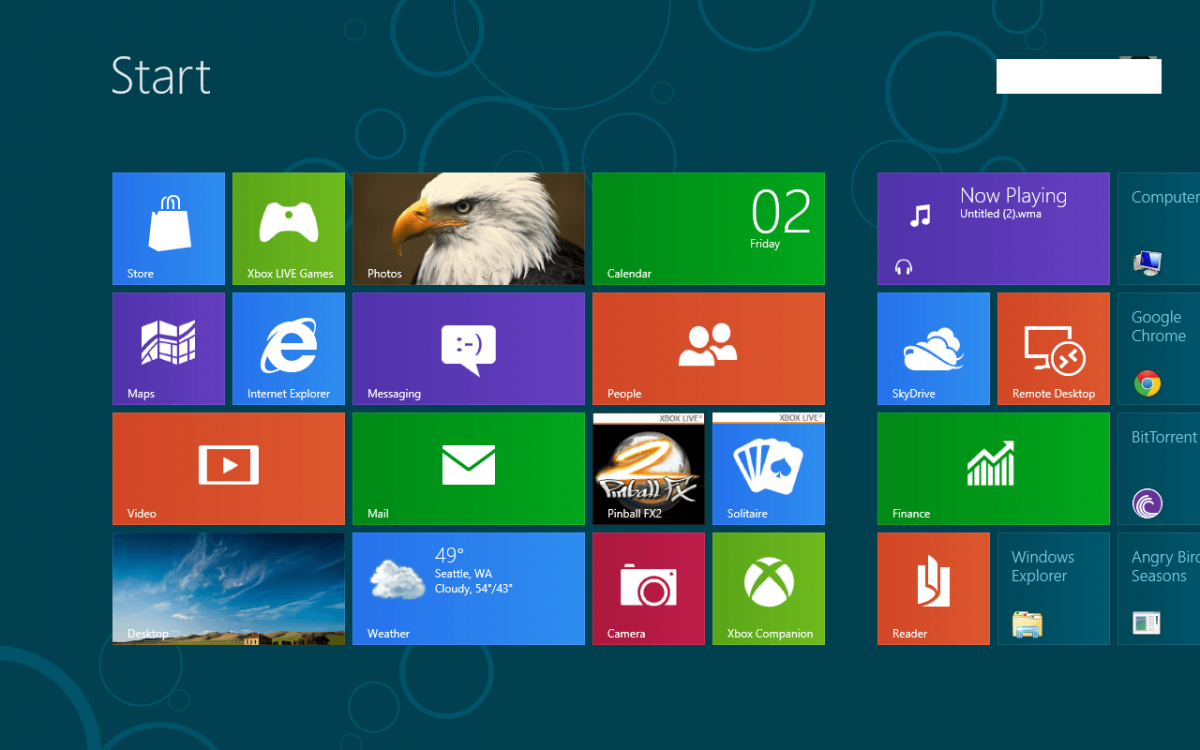Open the Photos tile with the eagle
Image resolution: width=1200 pixels, height=750 pixels.
(x=468, y=228)
